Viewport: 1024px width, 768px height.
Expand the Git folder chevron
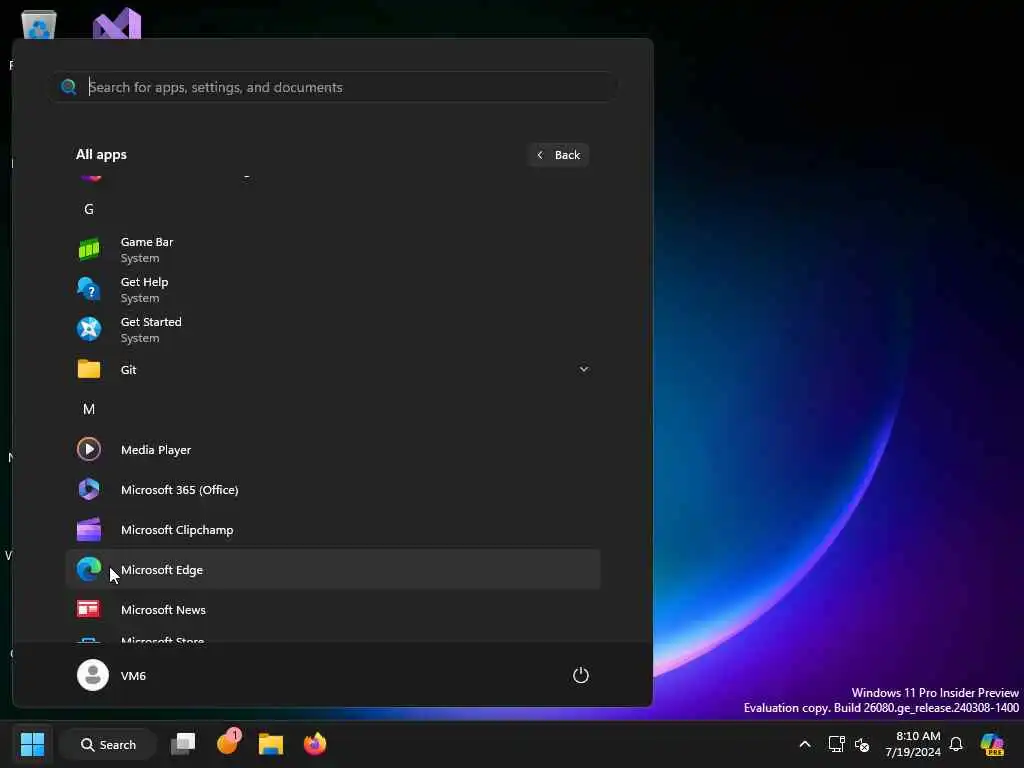click(583, 369)
